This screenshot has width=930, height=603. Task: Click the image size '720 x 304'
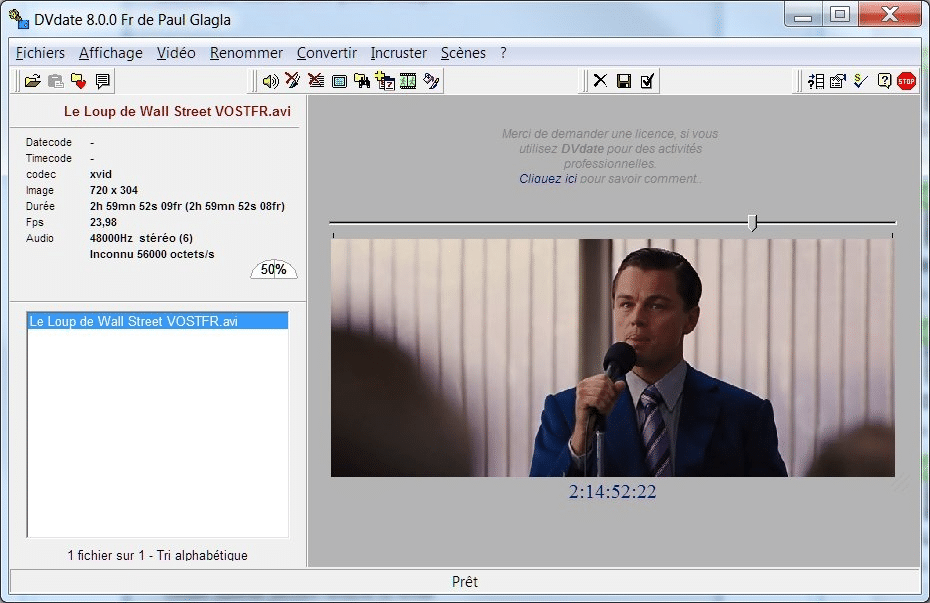(114, 190)
